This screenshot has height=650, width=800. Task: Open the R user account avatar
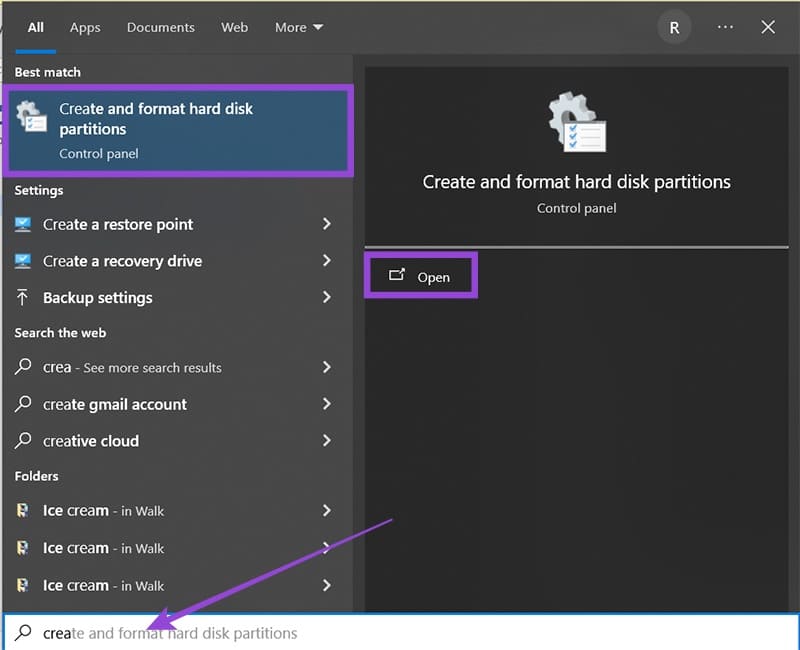pos(674,28)
